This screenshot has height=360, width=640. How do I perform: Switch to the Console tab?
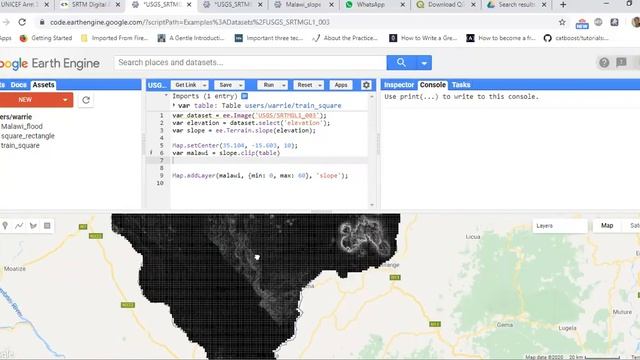coord(433,85)
